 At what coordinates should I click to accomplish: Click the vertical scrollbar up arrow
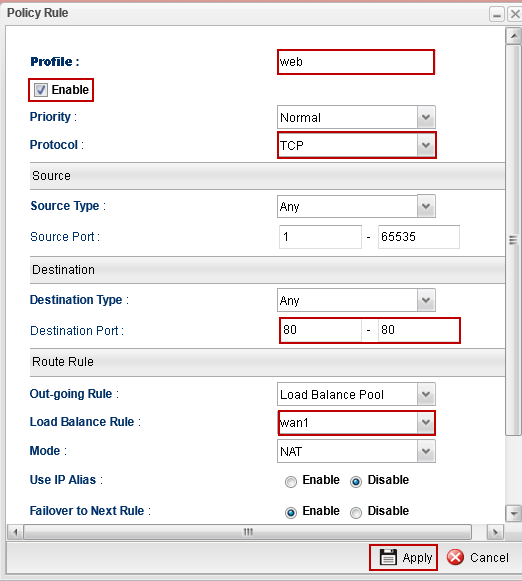[x=513, y=36]
